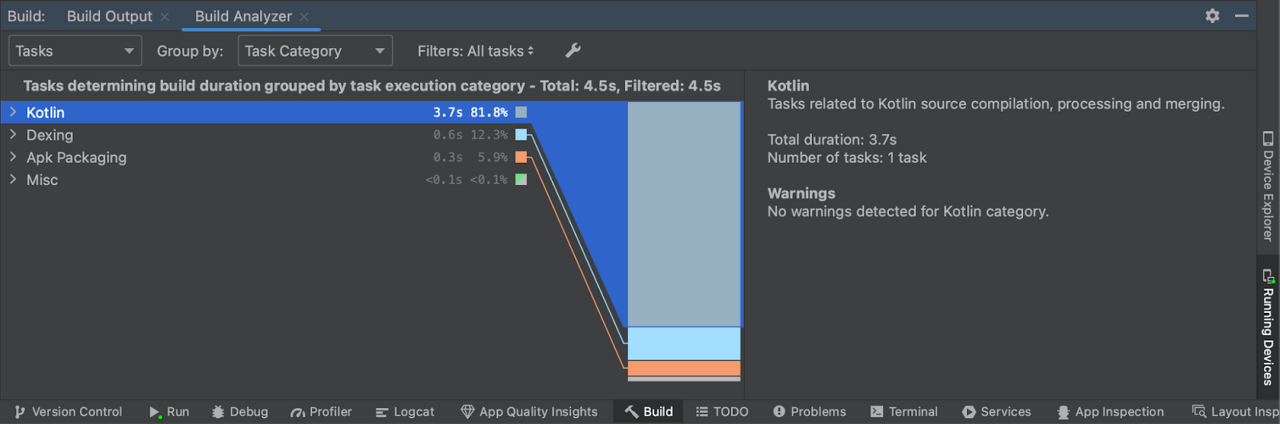The height and width of the screenshot is (424, 1280).
Task: Open the wrench settings icon in filter bar
Action: click(573, 51)
